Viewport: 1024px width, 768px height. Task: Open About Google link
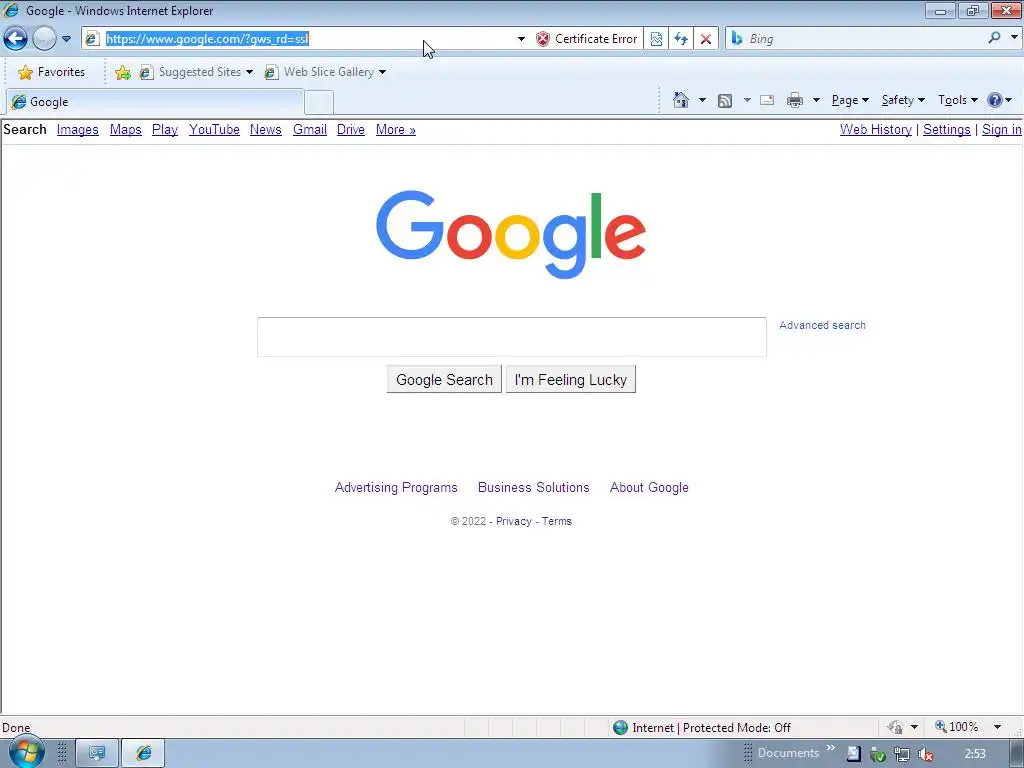(649, 487)
